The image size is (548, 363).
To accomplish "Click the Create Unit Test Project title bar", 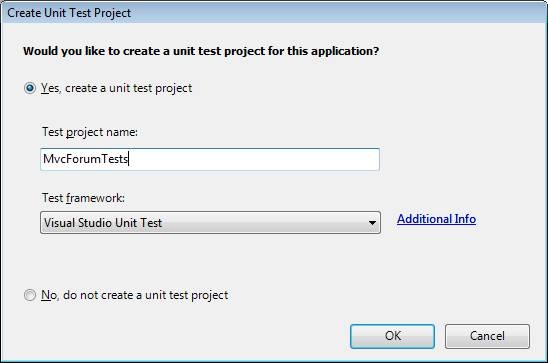I will tap(274, 13).
